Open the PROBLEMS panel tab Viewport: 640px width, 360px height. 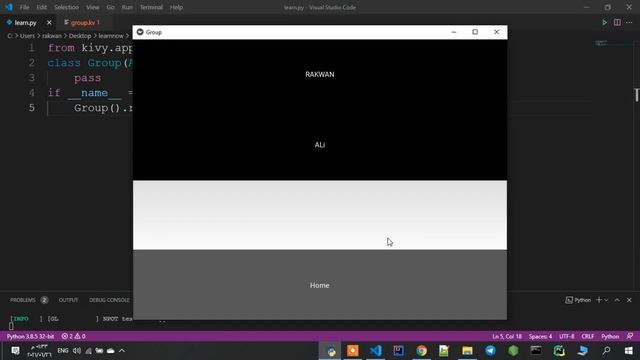point(23,300)
